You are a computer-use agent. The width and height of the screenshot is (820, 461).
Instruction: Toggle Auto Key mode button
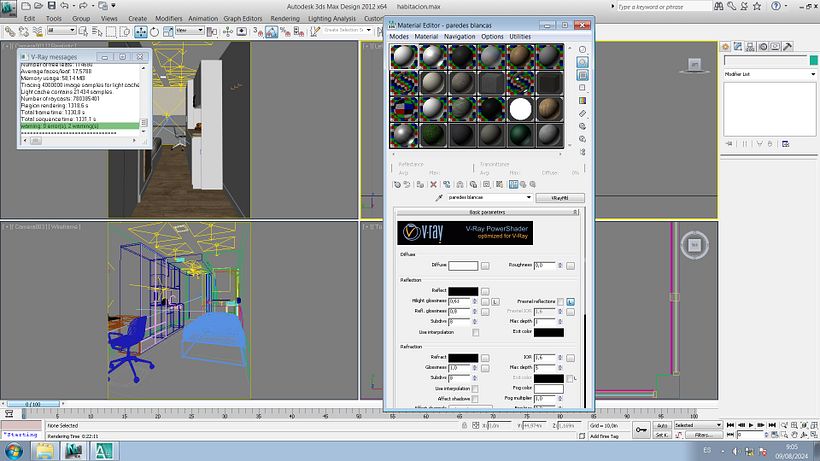[662, 425]
